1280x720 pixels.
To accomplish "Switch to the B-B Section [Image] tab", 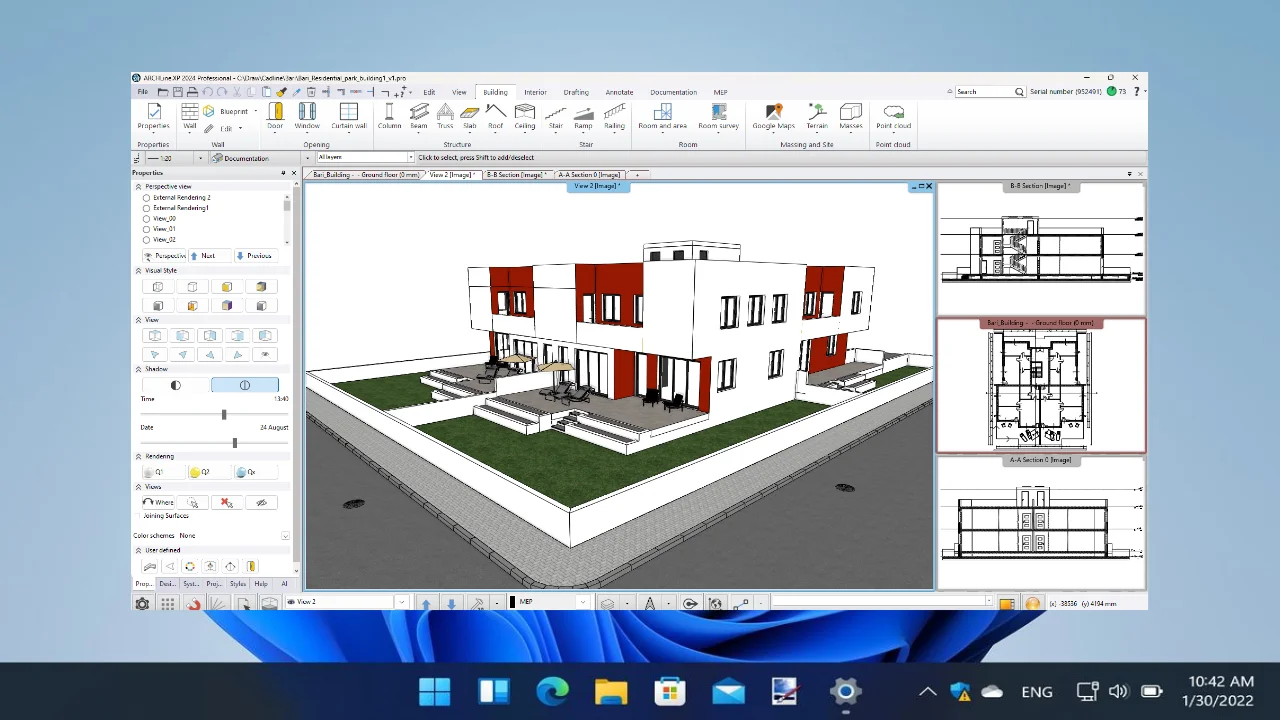I will point(516,175).
